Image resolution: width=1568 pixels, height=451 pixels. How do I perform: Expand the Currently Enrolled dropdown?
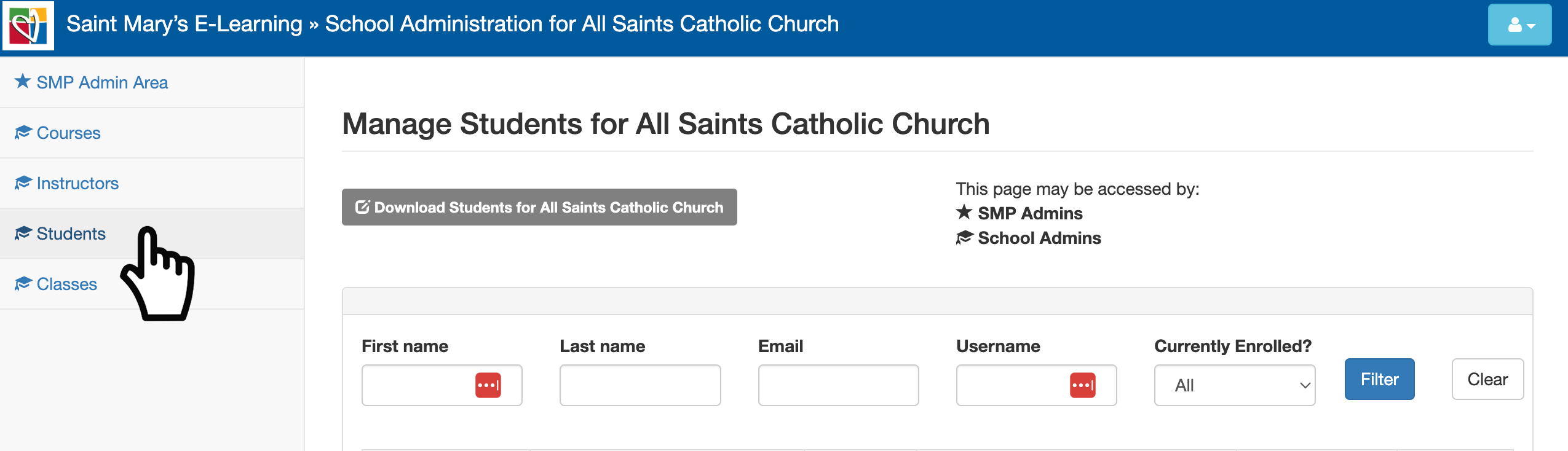1234,385
